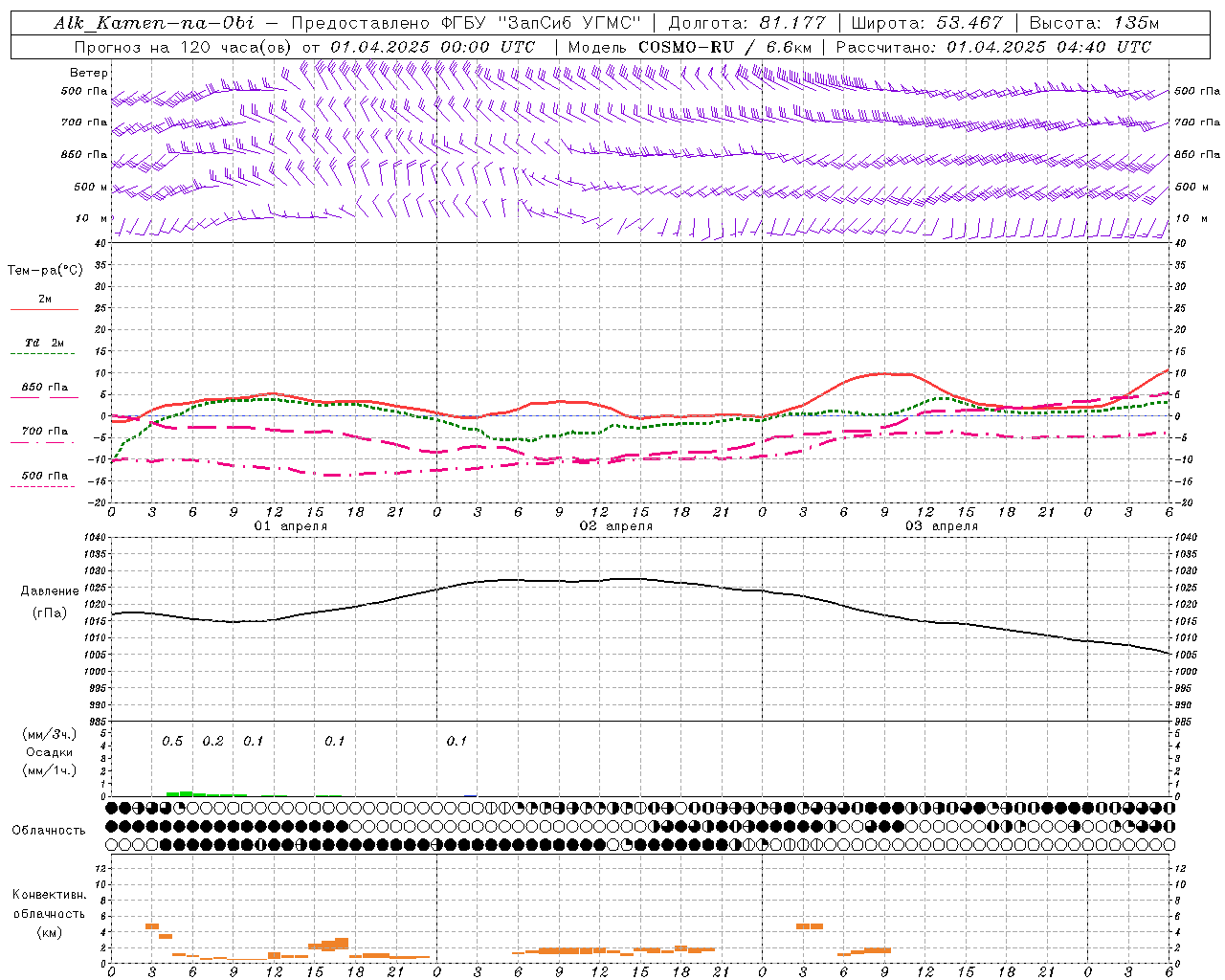Click the dashed line swatch under 850 гПа legend
Viewport: 1225px width, 980px height.
click(x=44, y=398)
